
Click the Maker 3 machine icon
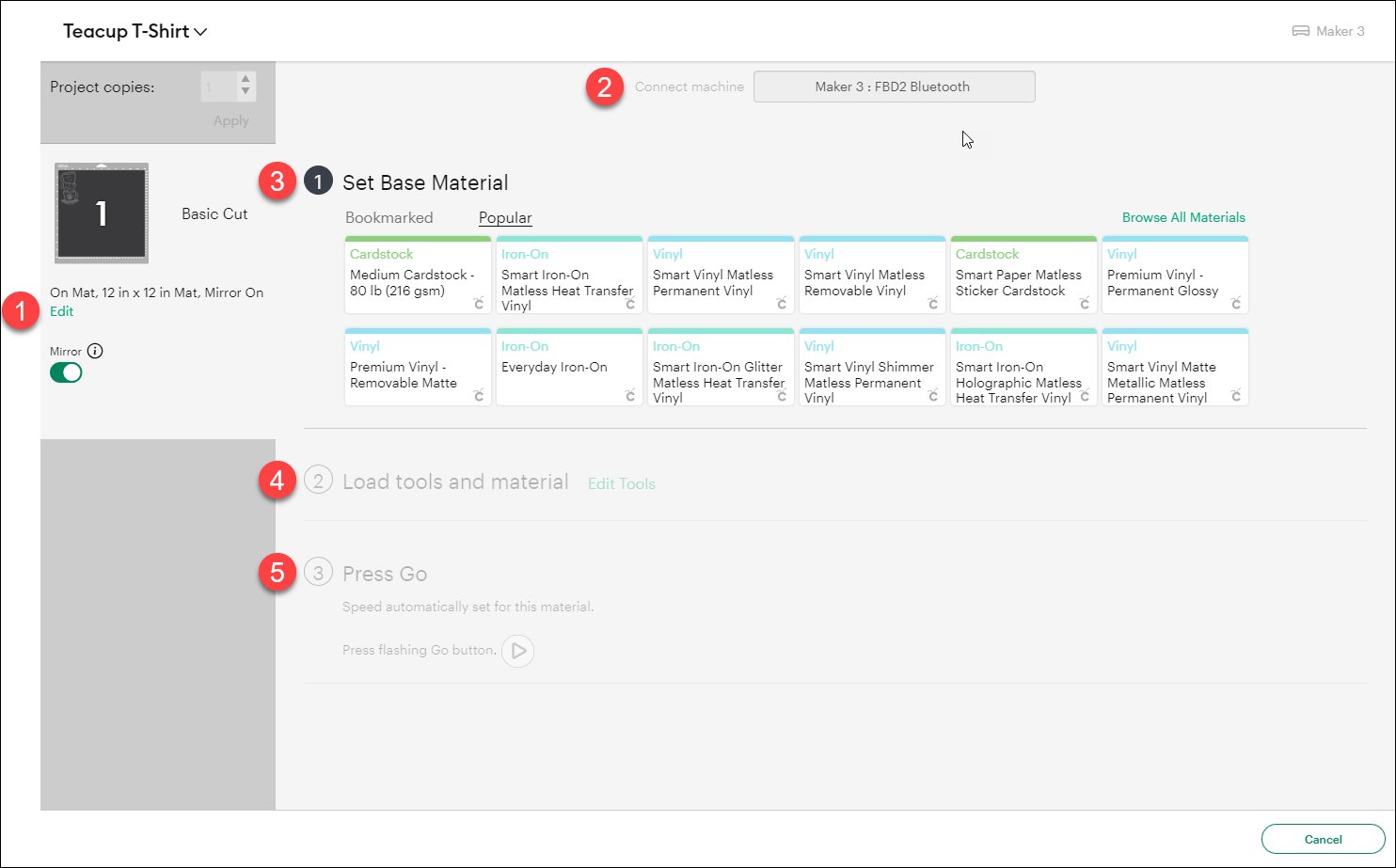[x=1301, y=30]
